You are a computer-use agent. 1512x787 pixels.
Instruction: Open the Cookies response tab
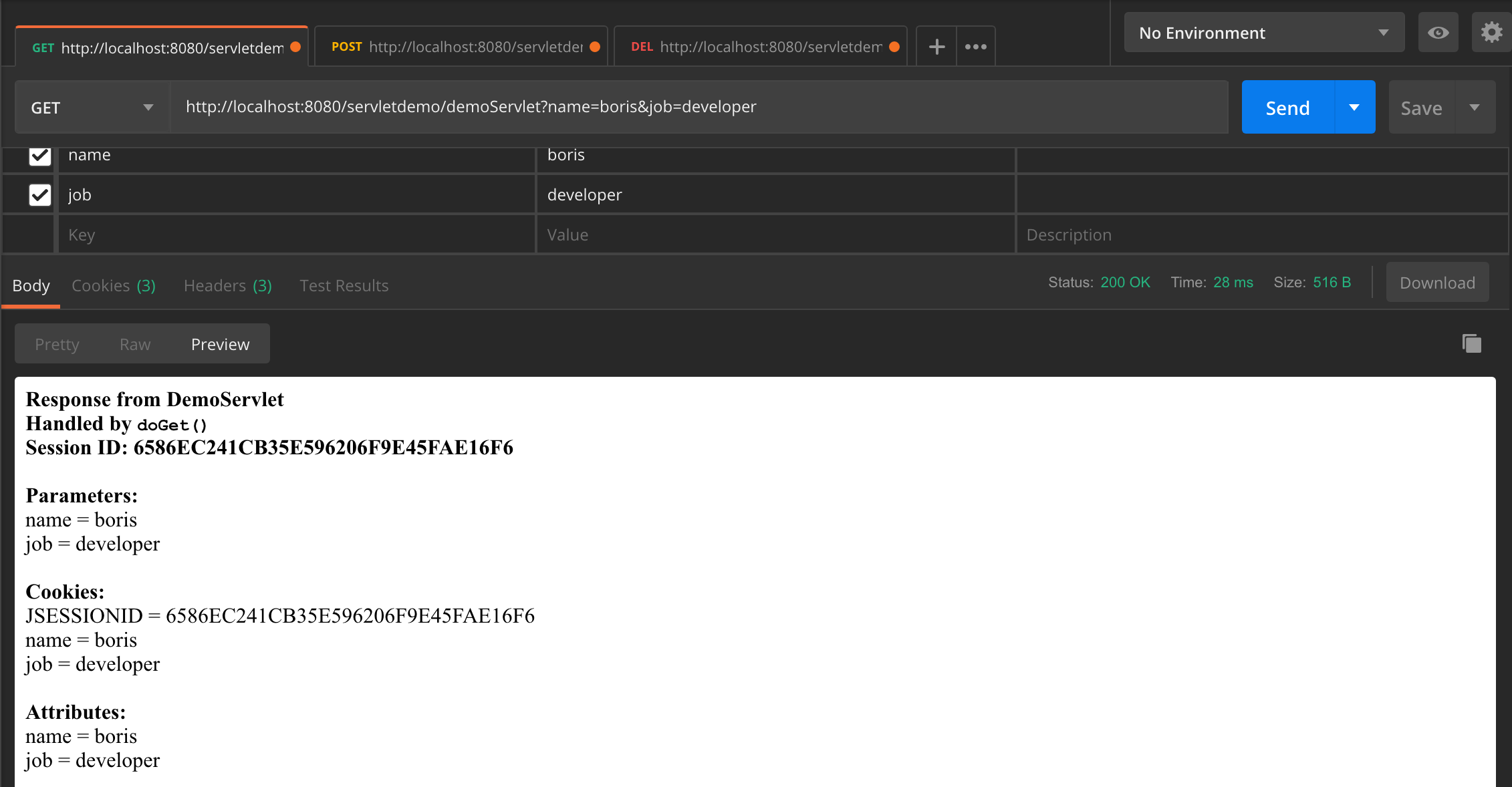pos(113,285)
